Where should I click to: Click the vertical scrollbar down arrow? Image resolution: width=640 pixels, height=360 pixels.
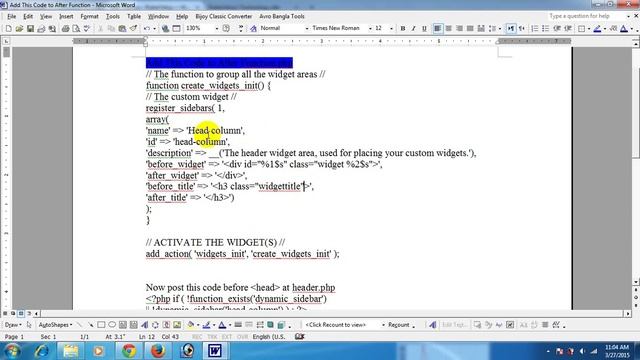click(636, 282)
